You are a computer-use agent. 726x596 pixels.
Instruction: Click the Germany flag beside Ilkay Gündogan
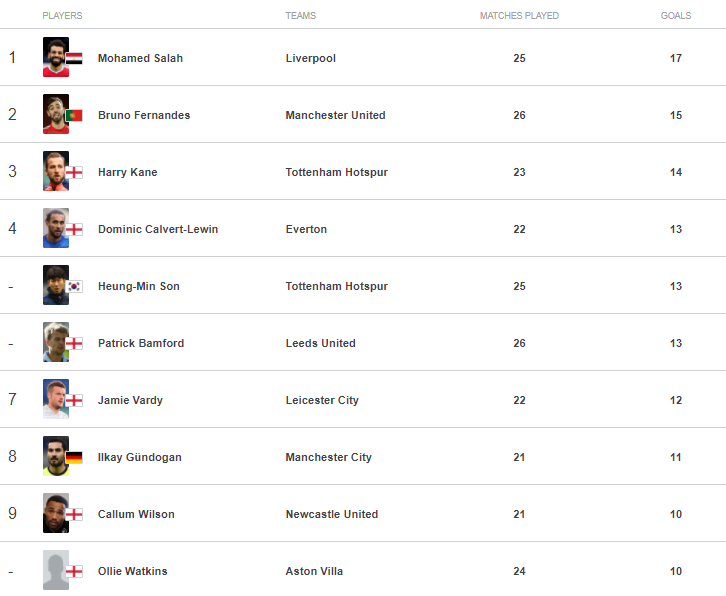tap(74, 458)
